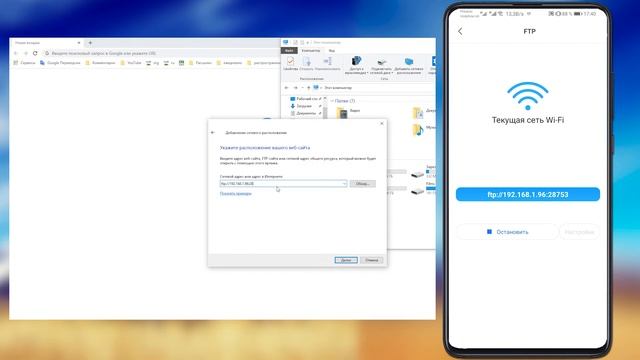Open the green spreadsheet bookmark icon
Viewport: 640px width, 360px height.
point(182,63)
